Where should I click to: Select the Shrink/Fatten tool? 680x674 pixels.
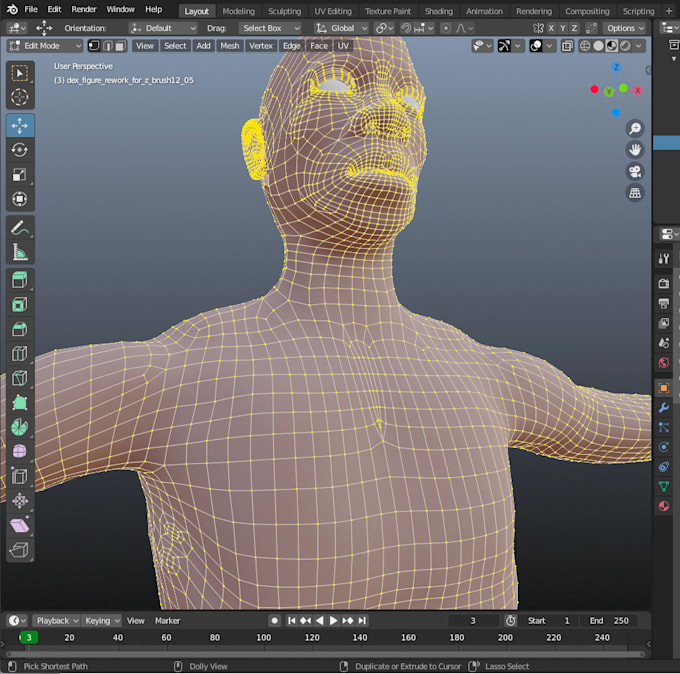(20, 501)
